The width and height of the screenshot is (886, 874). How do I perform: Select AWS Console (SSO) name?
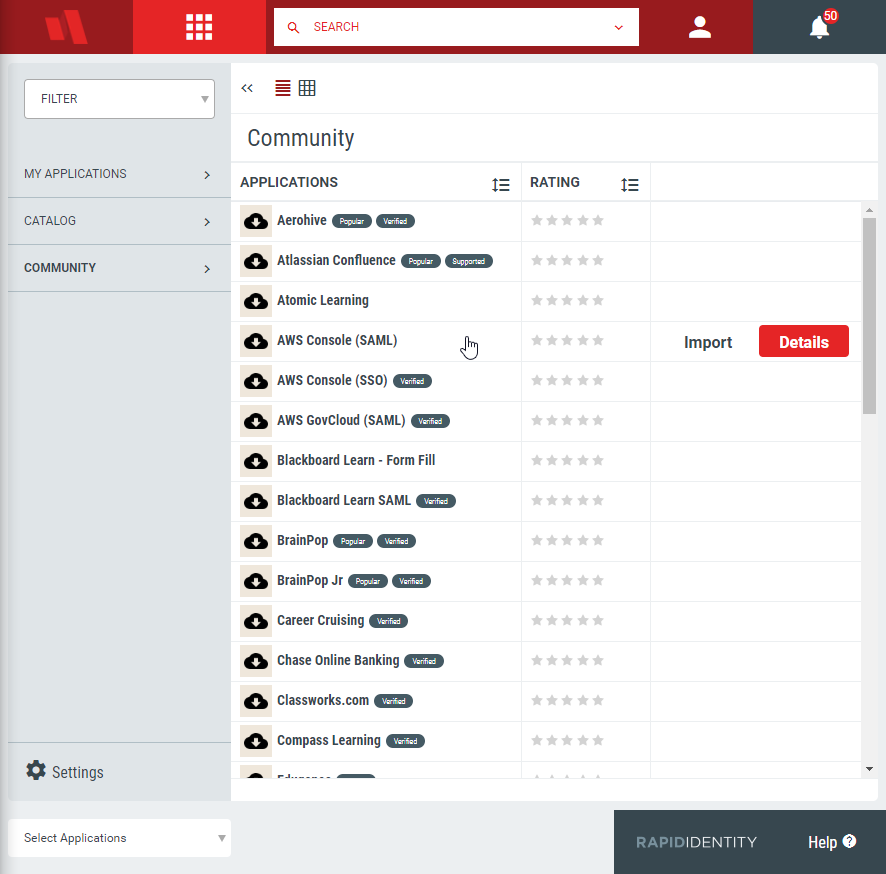[332, 380]
